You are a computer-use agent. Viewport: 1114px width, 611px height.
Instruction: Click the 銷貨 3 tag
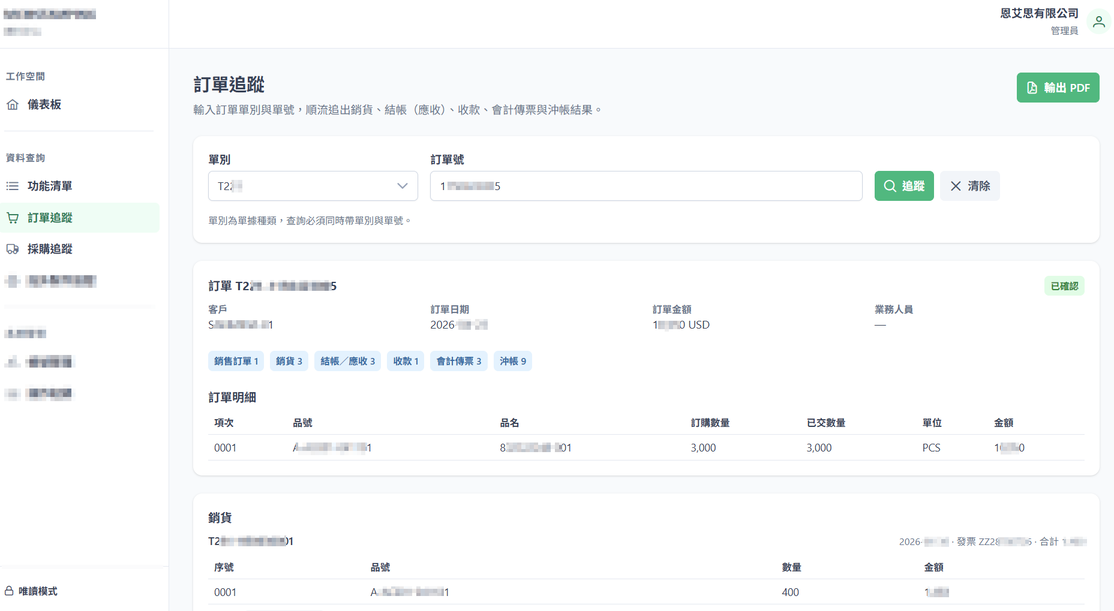(288, 361)
